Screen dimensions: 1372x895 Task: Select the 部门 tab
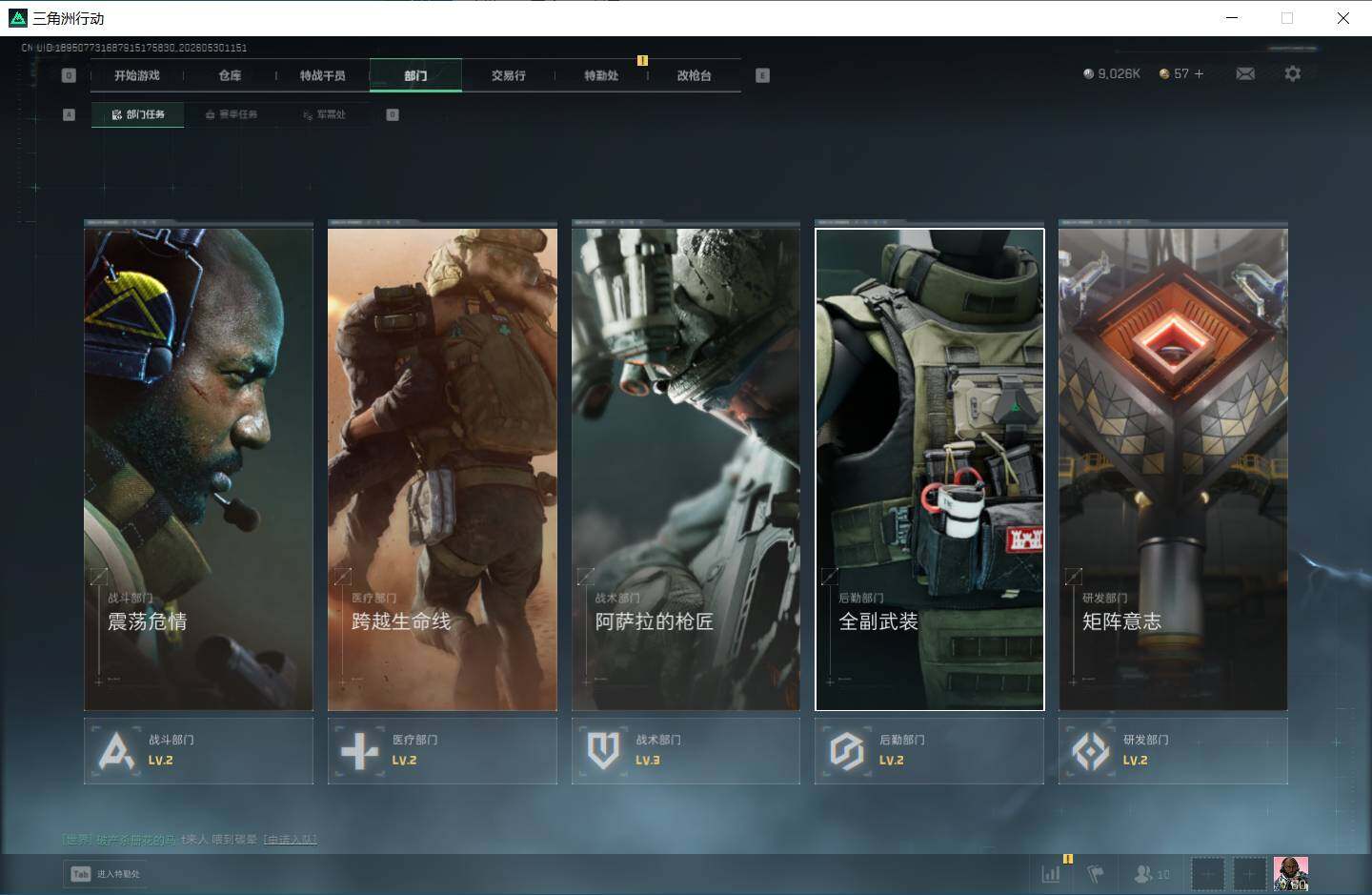415,75
